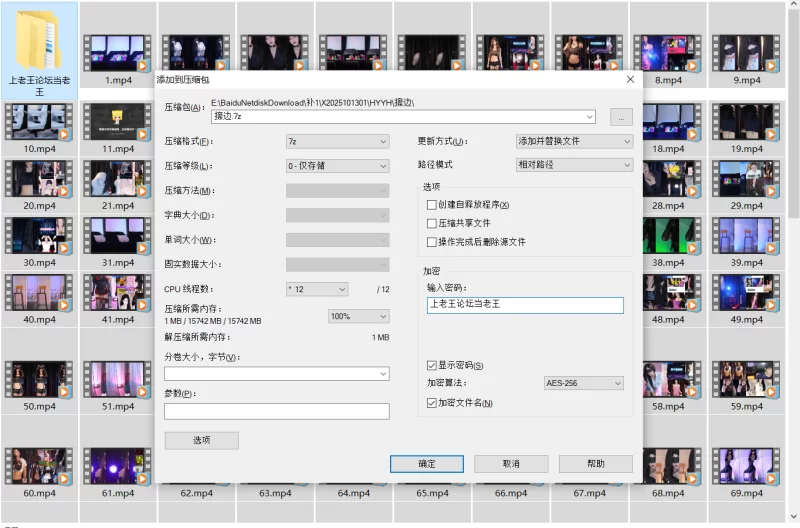Open the 上老王论坛当老王 folder icon

point(39,40)
